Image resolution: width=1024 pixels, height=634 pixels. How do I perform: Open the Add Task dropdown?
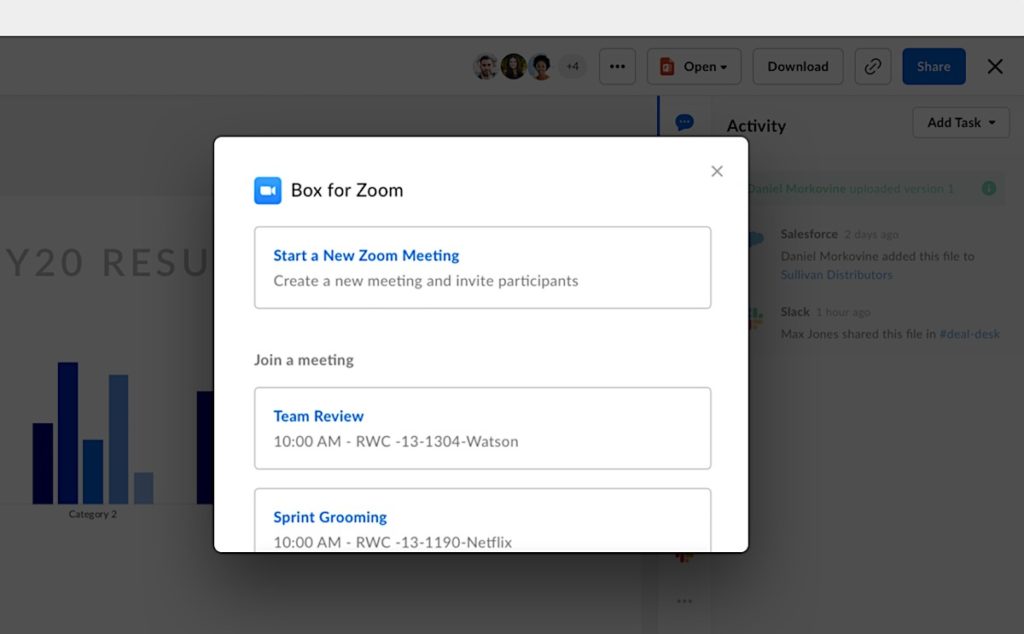961,123
